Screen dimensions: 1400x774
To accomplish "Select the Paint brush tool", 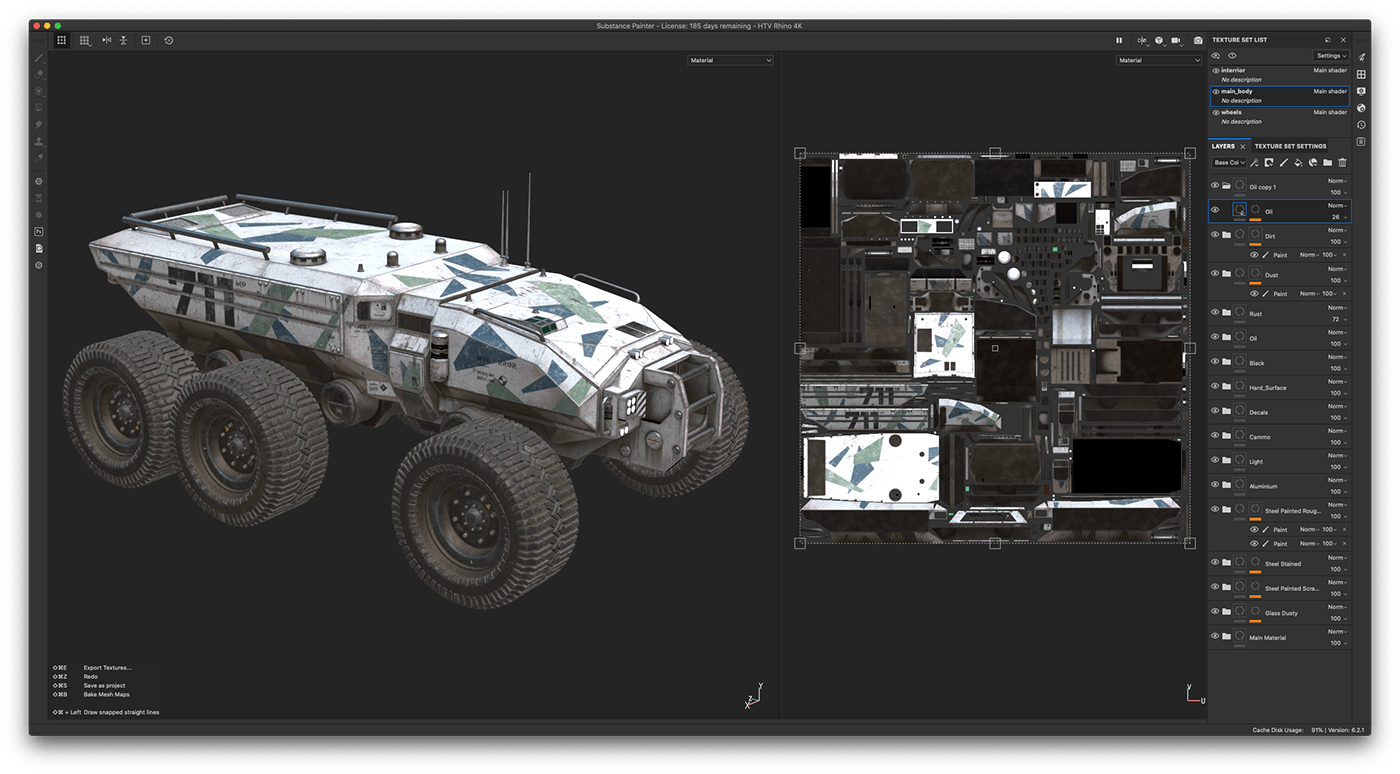I will tap(39, 57).
